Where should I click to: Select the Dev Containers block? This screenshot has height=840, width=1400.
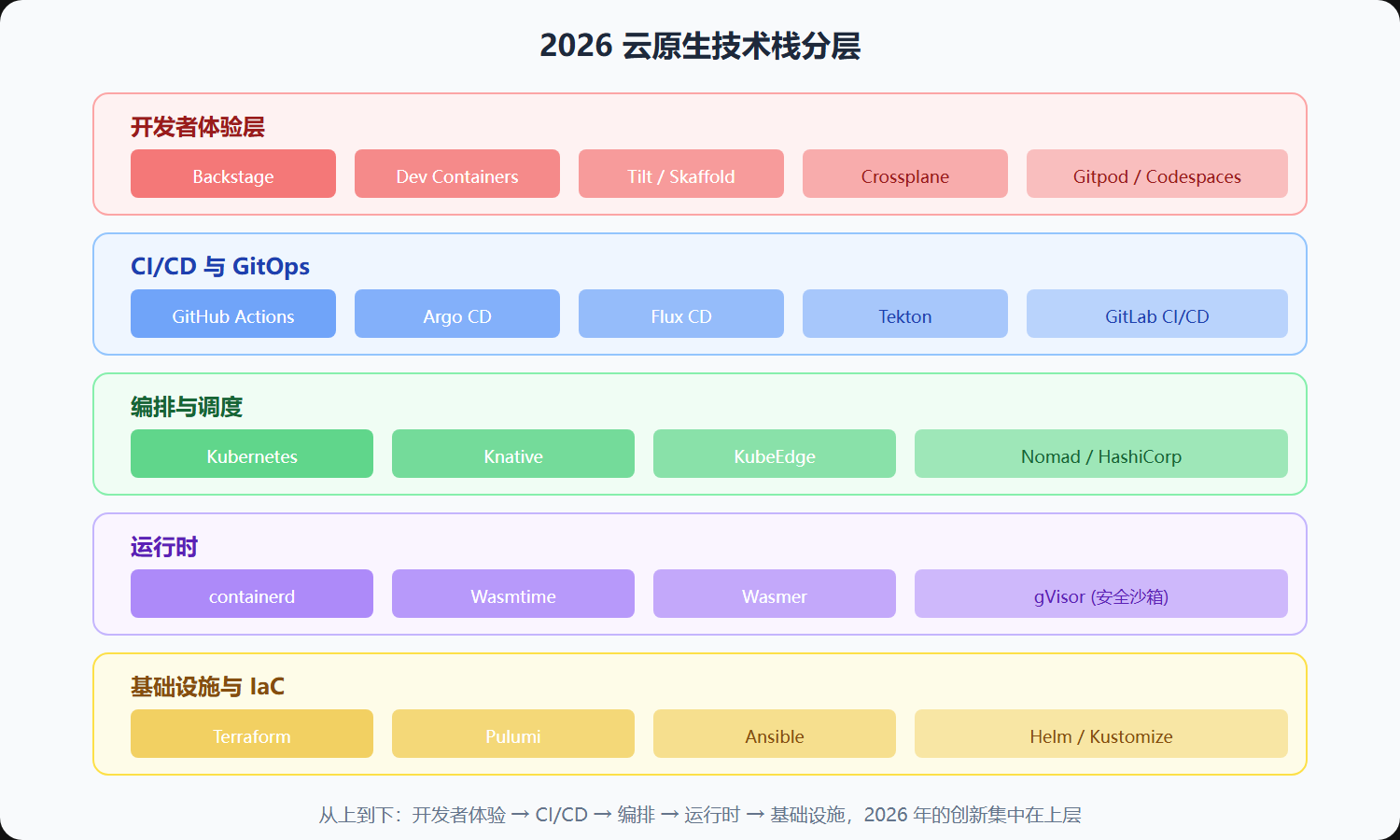coord(457,174)
